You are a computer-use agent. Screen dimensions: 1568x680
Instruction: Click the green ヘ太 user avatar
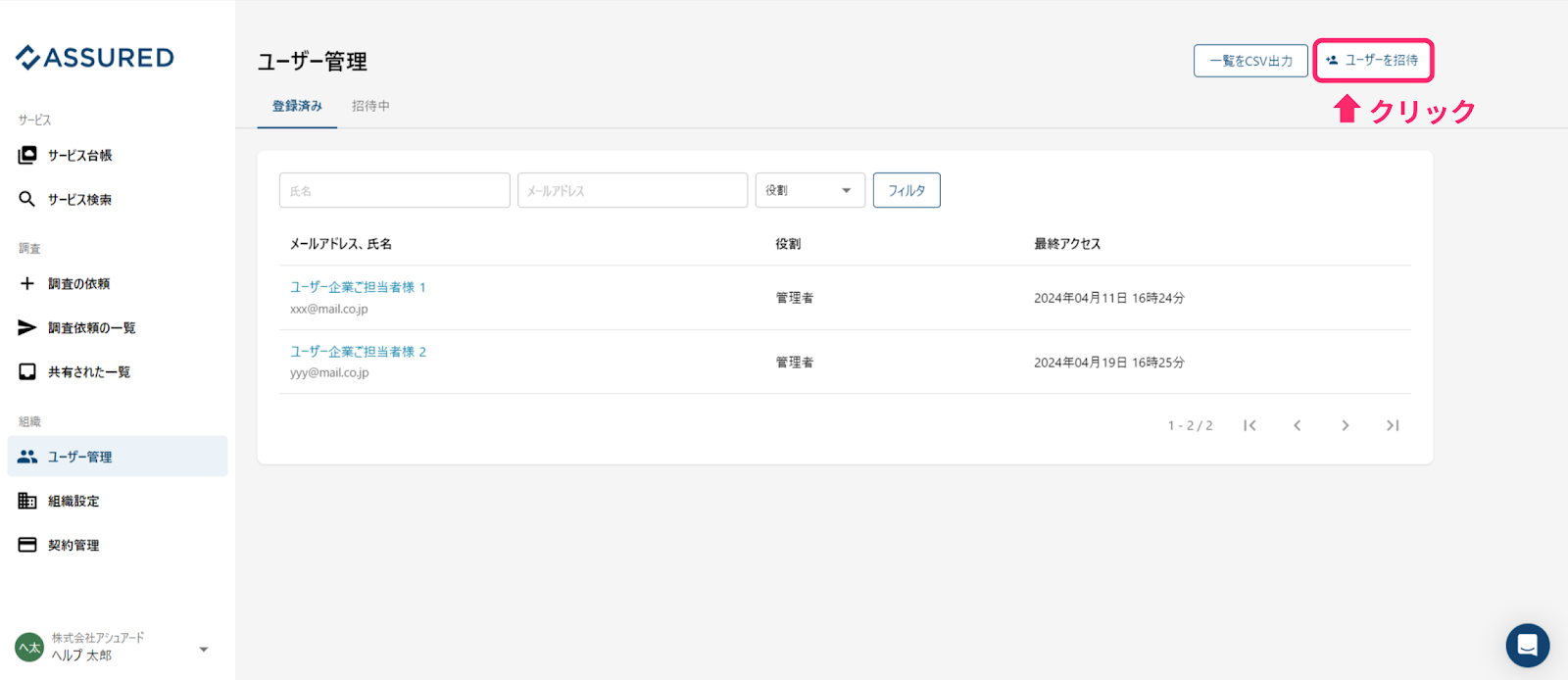(x=29, y=647)
